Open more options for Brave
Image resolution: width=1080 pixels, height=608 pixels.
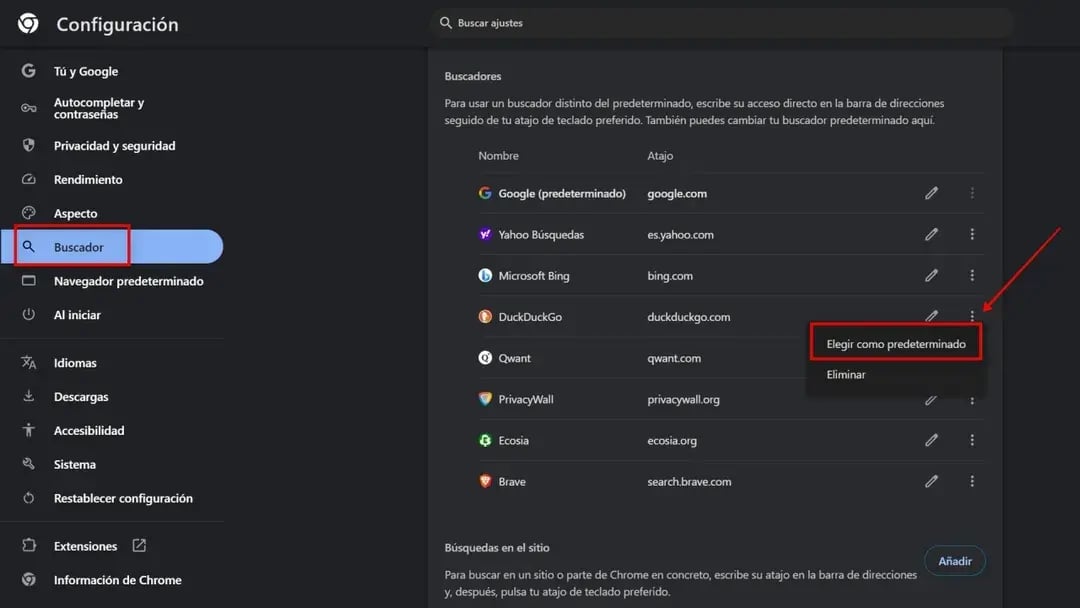click(x=972, y=481)
